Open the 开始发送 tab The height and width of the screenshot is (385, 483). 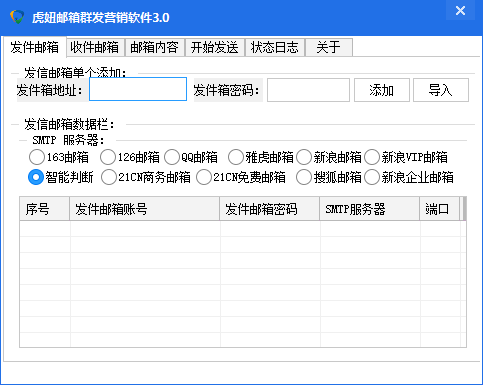click(215, 47)
